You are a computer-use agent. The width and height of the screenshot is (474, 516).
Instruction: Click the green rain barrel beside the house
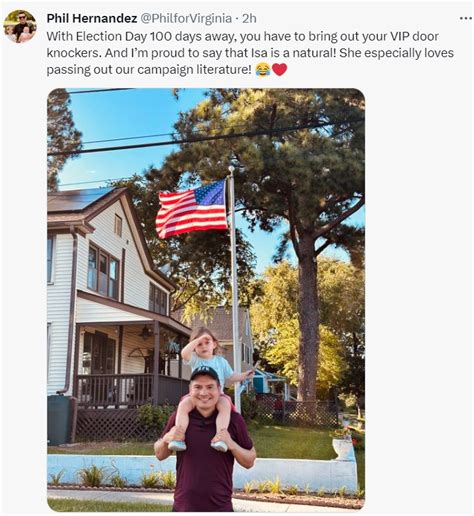tap(59, 420)
